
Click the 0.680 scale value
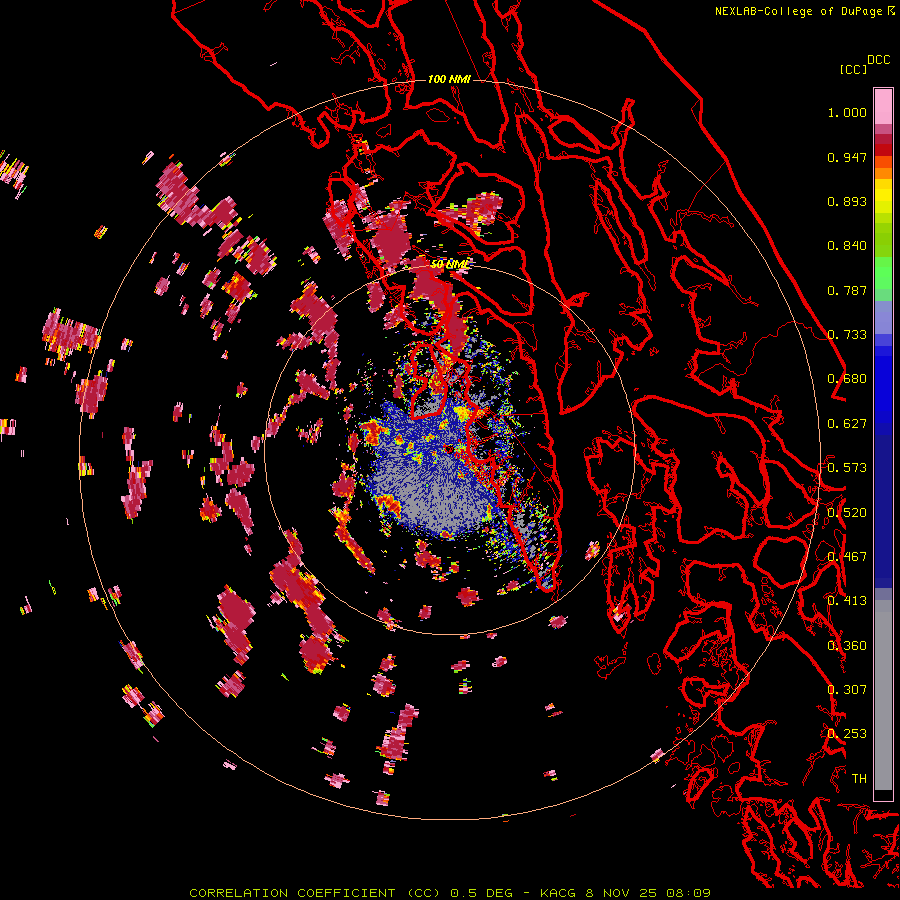(x=847, y=379)
